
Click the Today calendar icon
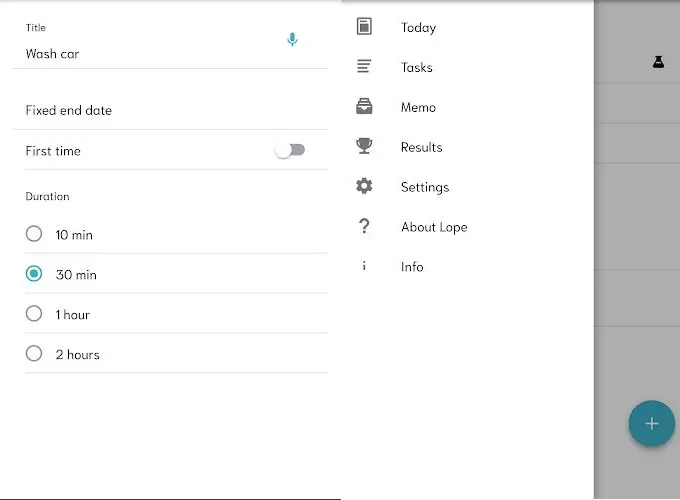pyautogui.click(x=364, y=26)
